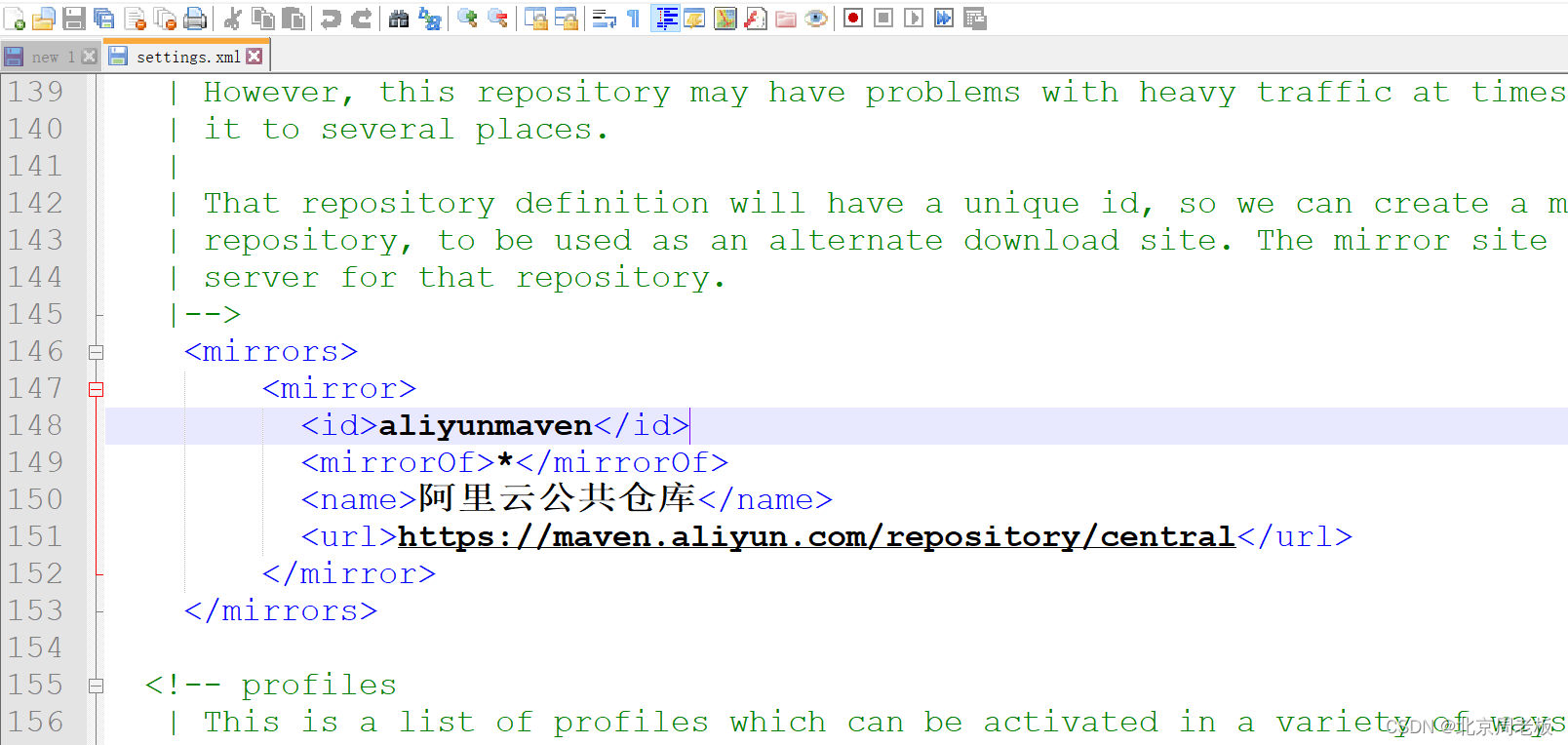1568x745 pixels.
Task: Start macro recording with red dot
Action: (x=853, y=19)
